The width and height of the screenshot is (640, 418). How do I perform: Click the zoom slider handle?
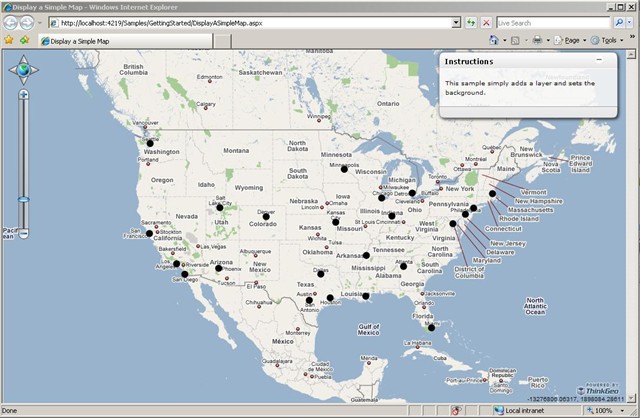point(24,200)
